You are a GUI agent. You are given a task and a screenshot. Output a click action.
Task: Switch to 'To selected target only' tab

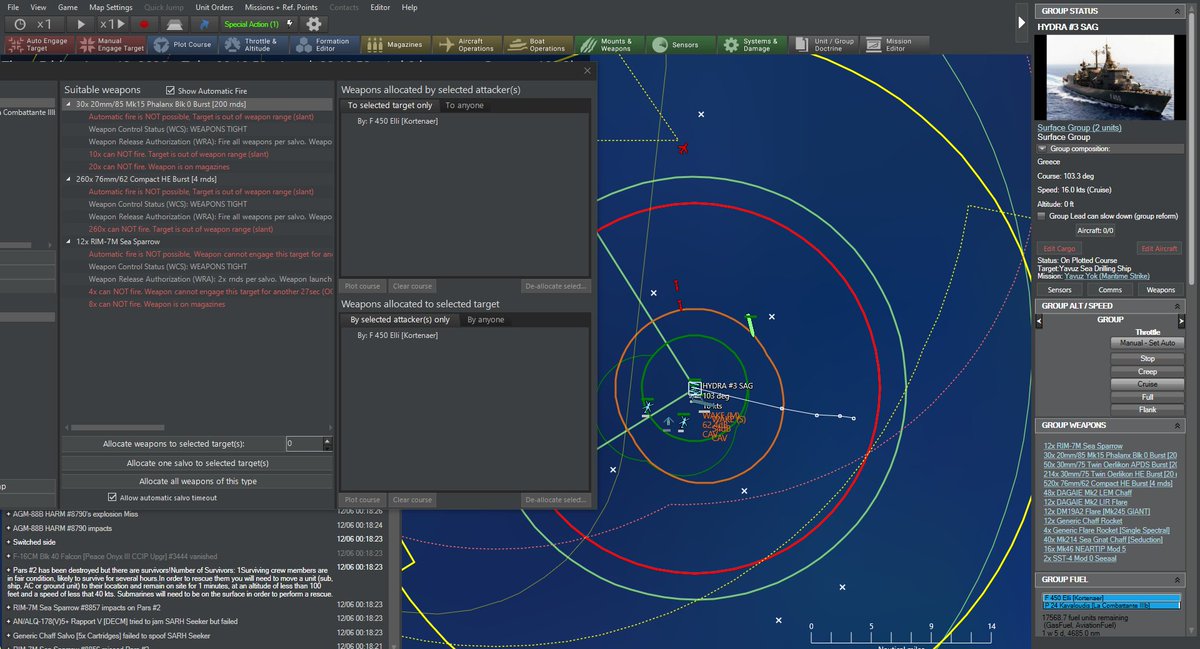(x=390, y=105)
